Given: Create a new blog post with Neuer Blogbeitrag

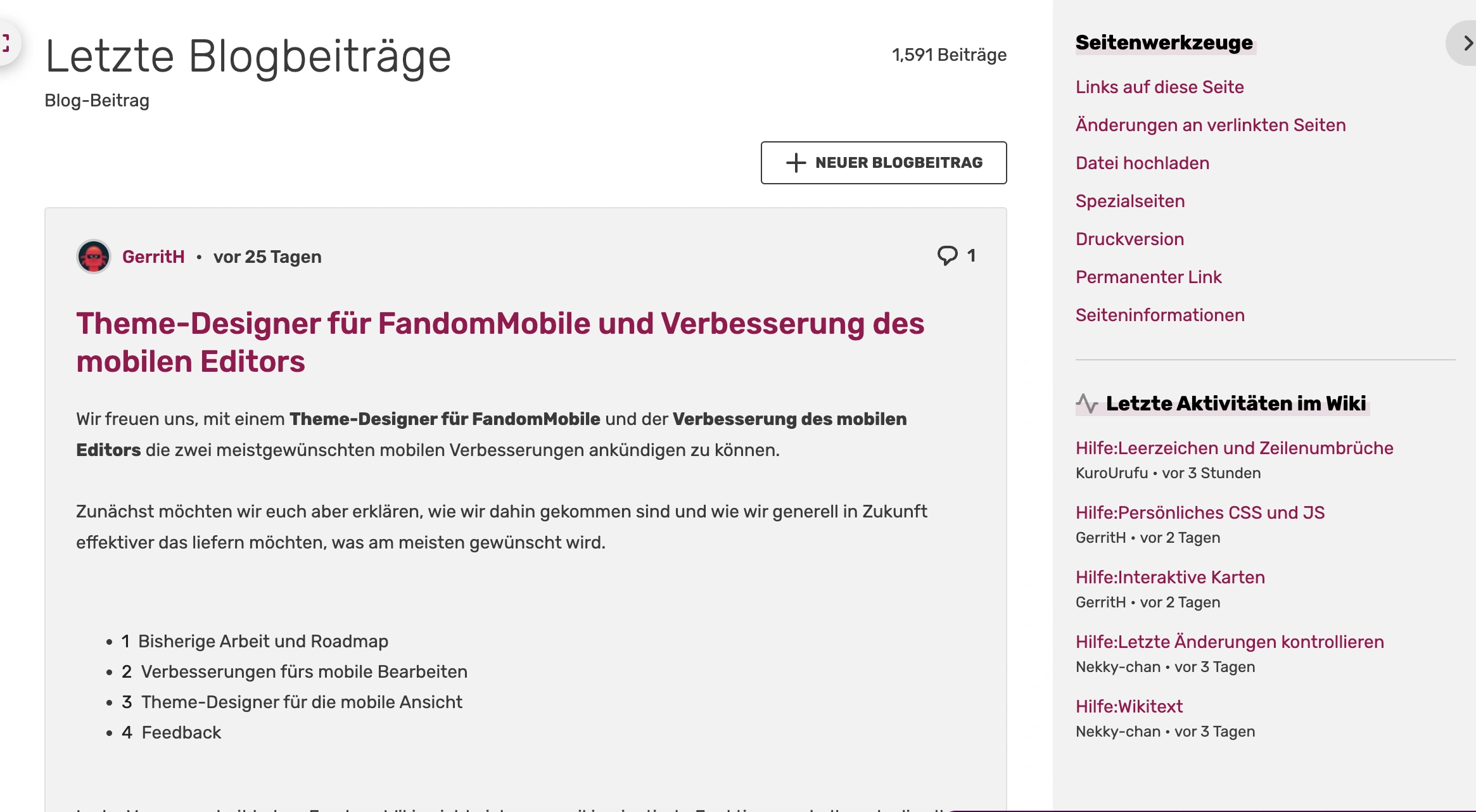Looking at the screenshot, I should pyautogui.click(x=884, y=163).
